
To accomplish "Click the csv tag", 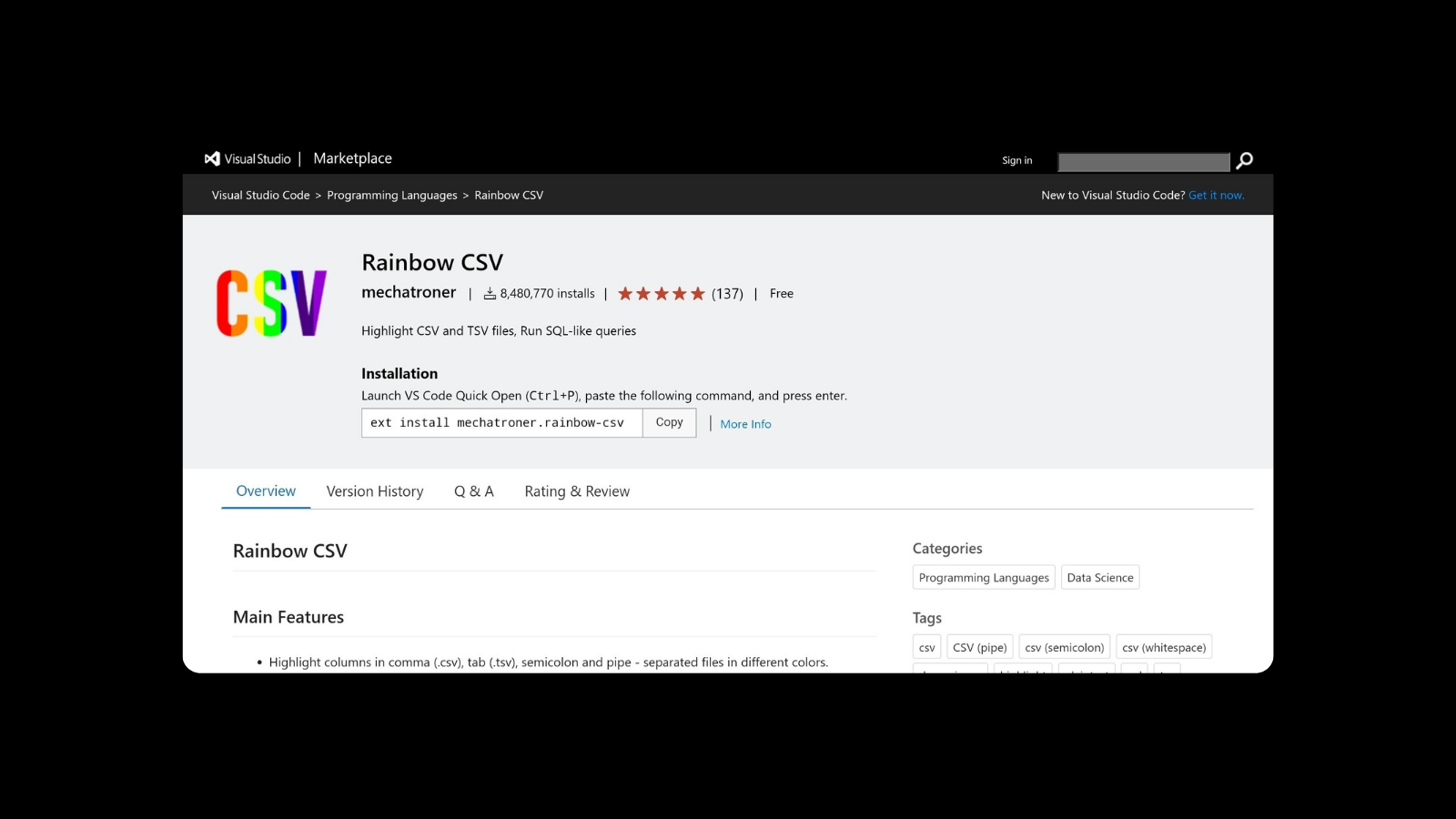I will (926, 647).
